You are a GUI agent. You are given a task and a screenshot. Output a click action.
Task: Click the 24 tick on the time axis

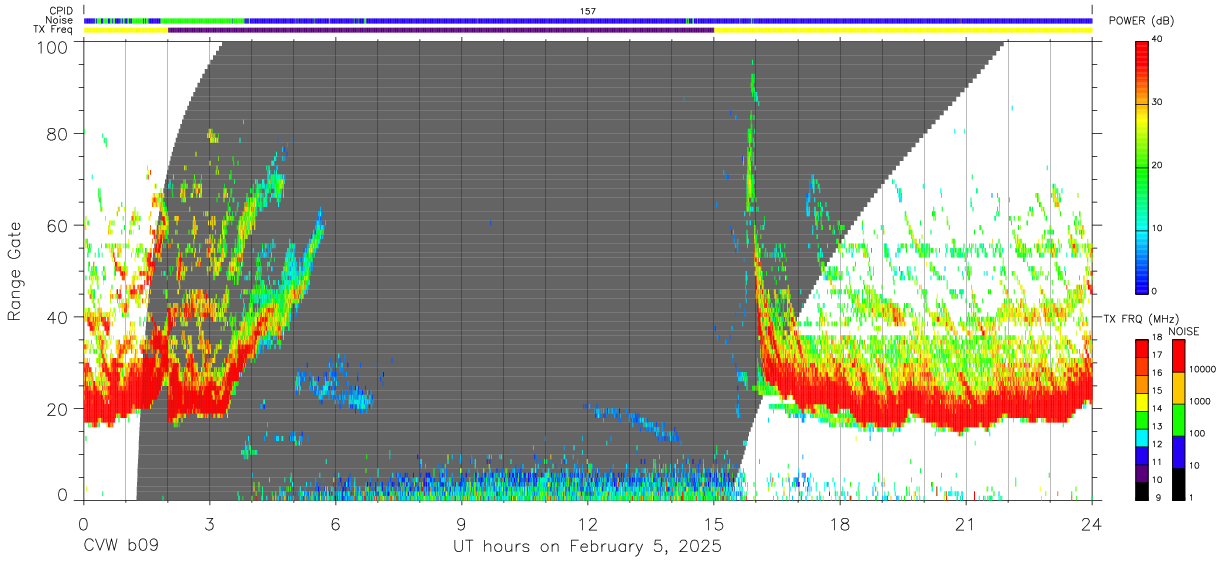pos(1092,525)
